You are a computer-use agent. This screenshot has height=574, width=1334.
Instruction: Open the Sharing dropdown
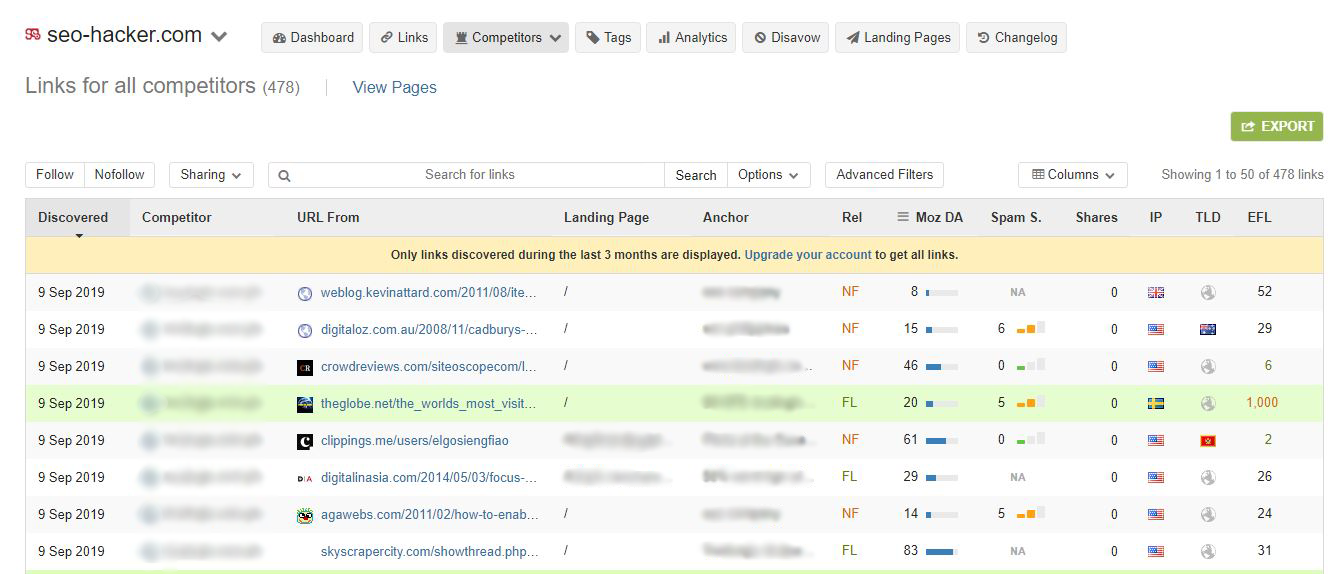[211, 175]
